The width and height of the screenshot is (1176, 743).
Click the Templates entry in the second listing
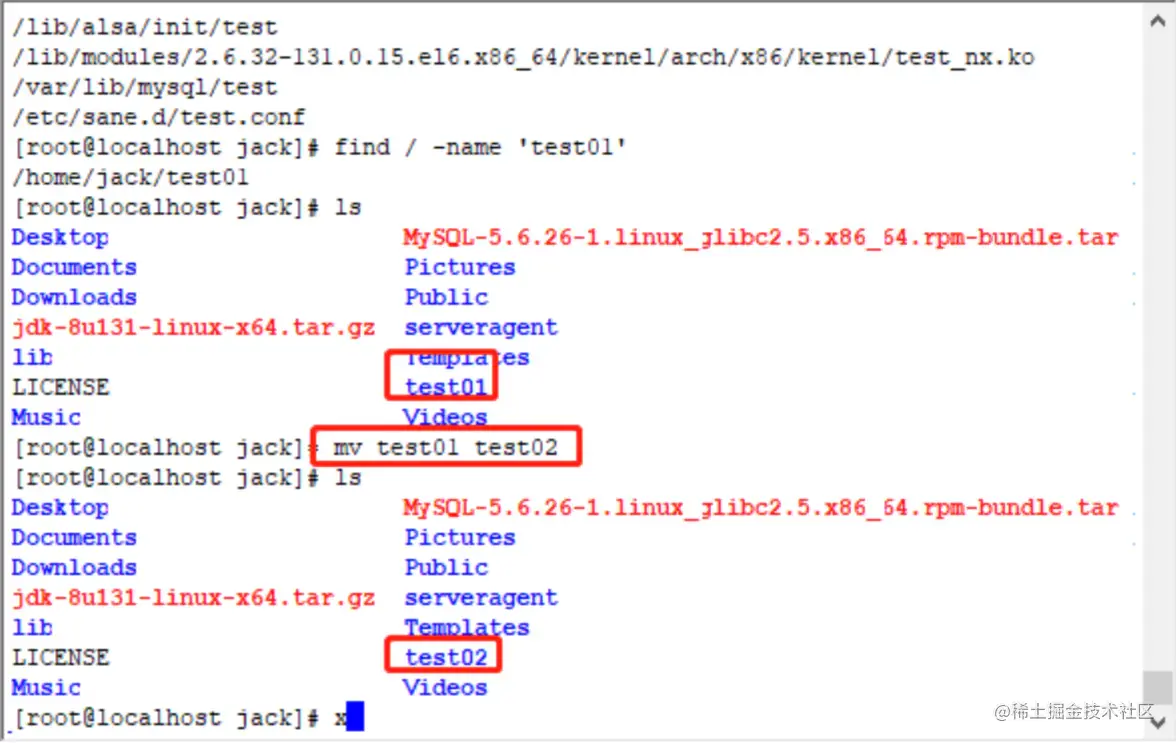466,628
